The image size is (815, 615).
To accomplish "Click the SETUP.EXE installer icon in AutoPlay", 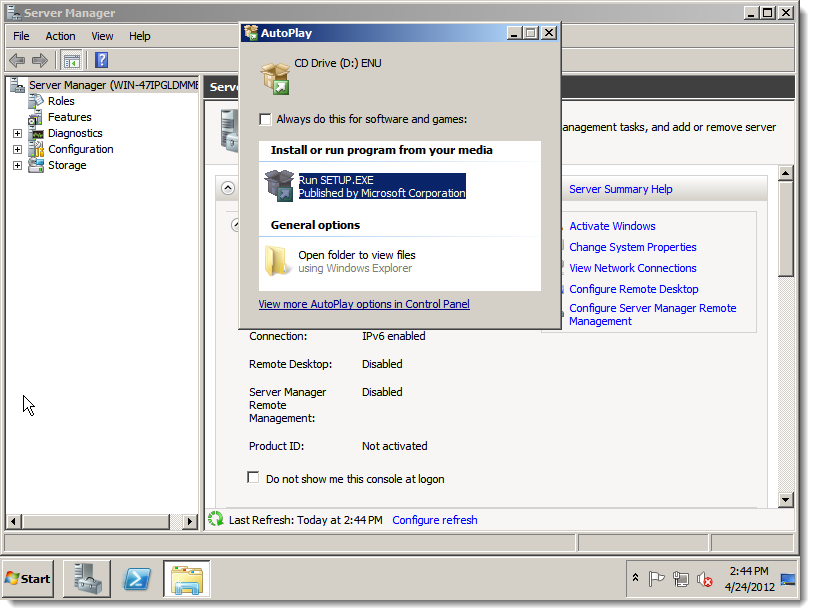I will click(280, 186).
